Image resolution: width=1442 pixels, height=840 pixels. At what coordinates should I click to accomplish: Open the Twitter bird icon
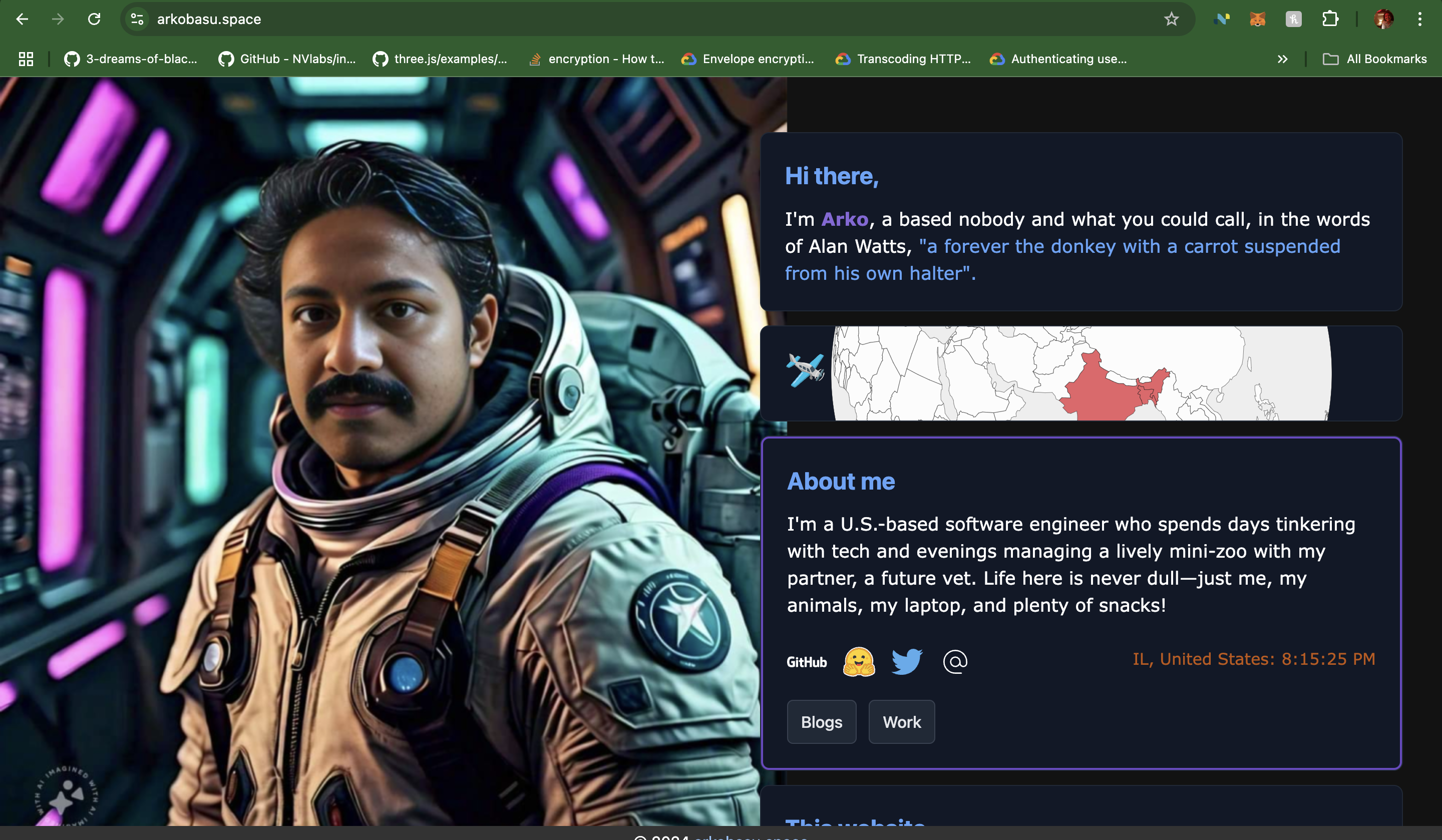[906, 661]
